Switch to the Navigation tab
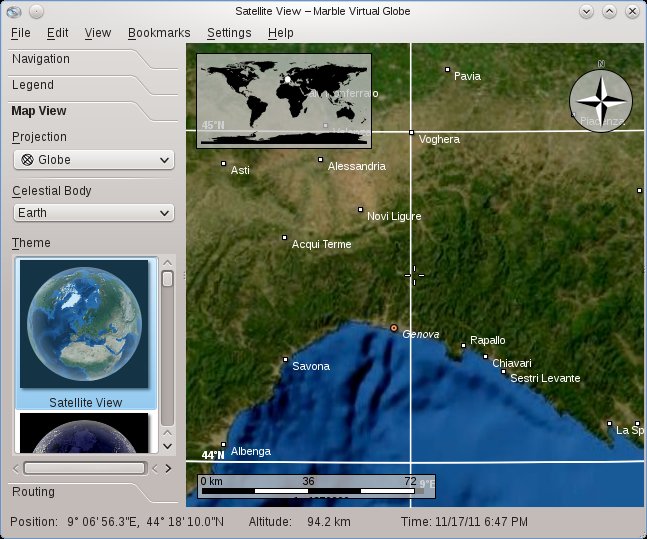647x539 pixels. pyautogui.click(x=41, y=59)
